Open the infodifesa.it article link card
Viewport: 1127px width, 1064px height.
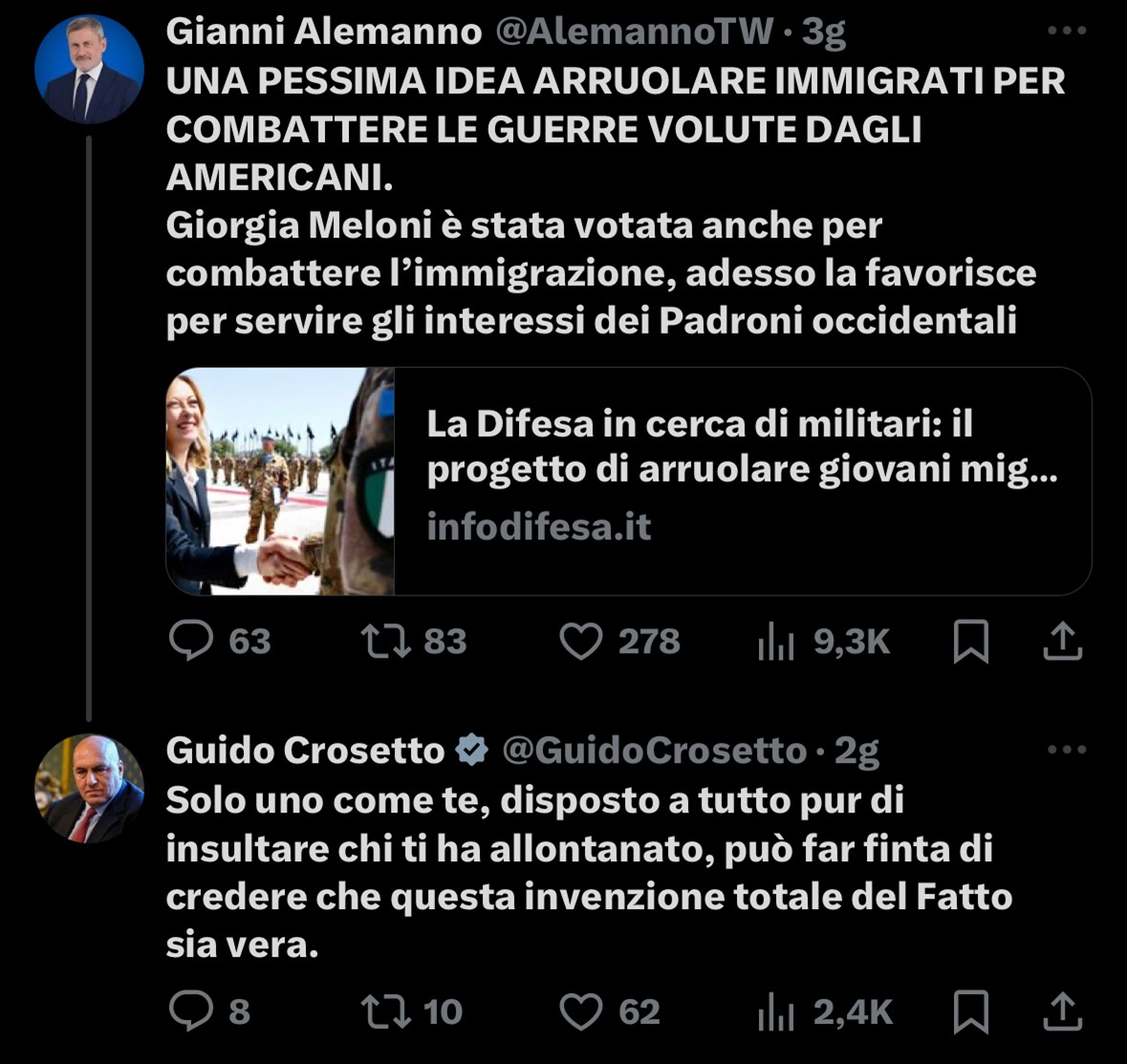tap(629, 481)
